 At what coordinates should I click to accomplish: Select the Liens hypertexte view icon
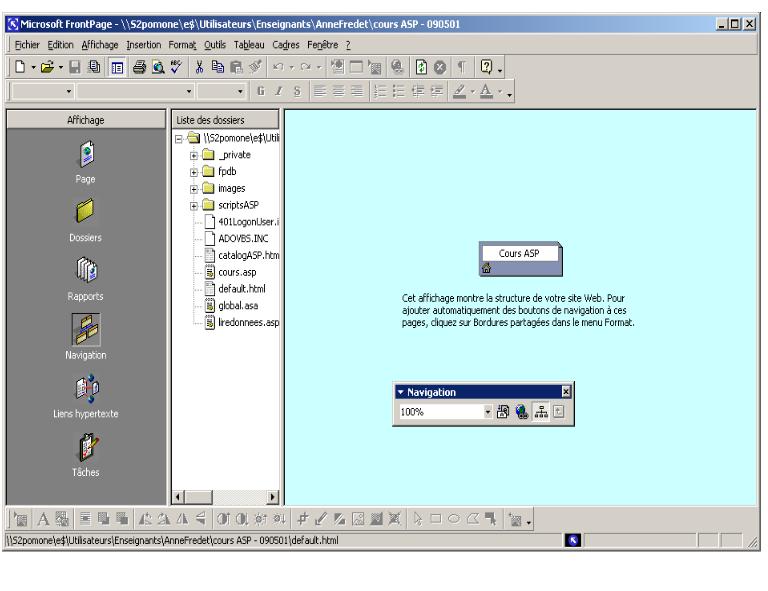[x=84, y=391]
